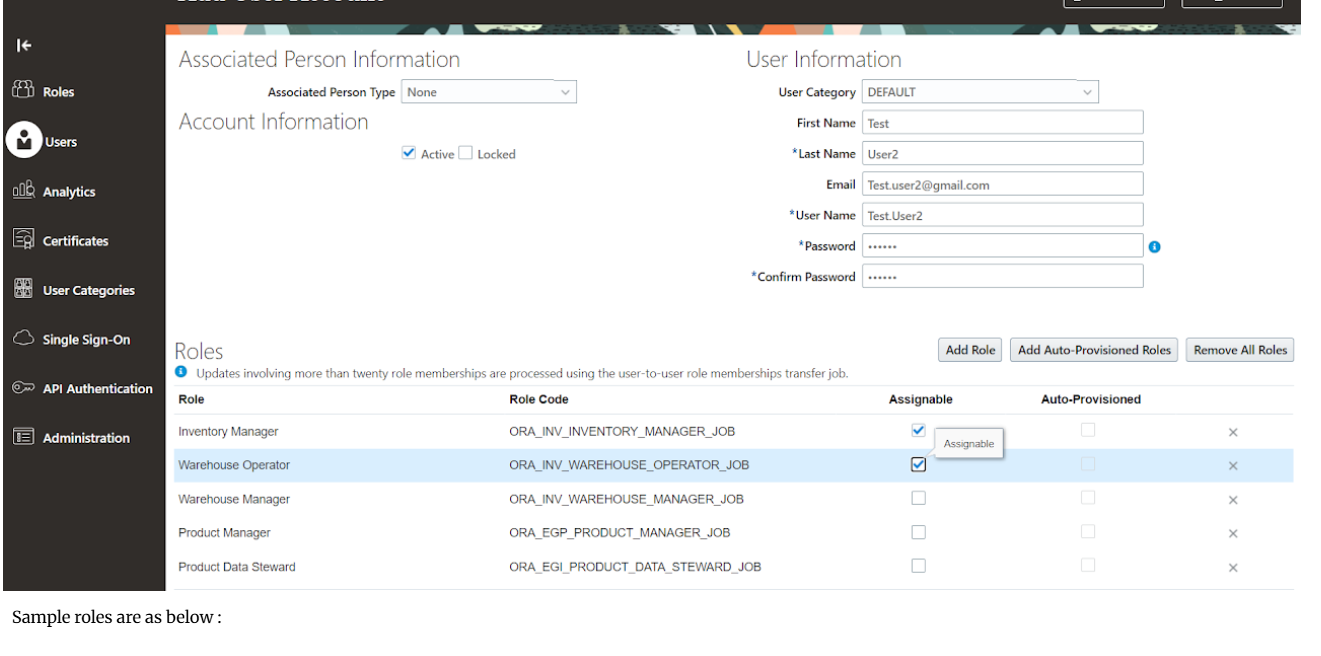Image resolution: width=1321 pixels, height=656 pixels.
Task: Open Certificates from the sidebar
Action: 24,240
